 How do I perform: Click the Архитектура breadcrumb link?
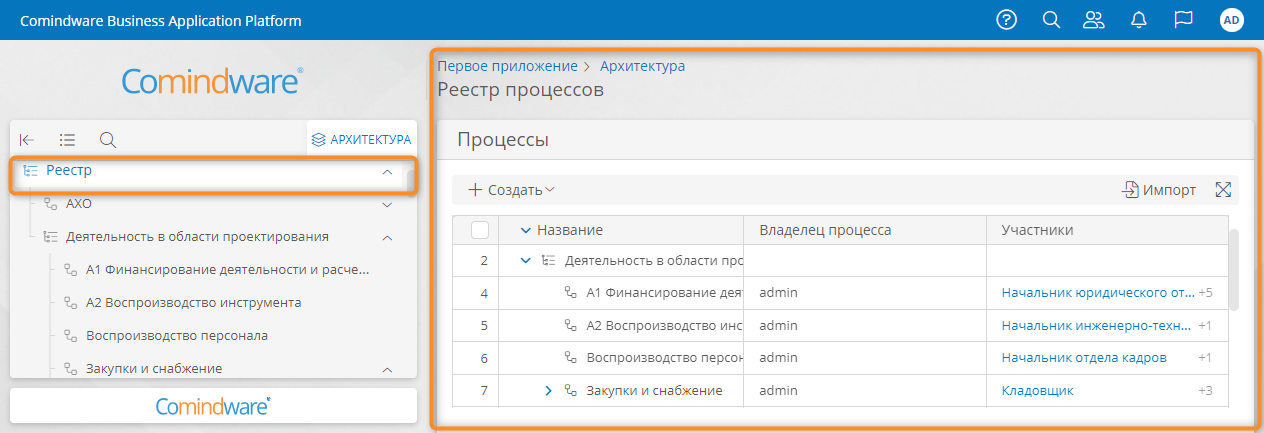[642, 66]
